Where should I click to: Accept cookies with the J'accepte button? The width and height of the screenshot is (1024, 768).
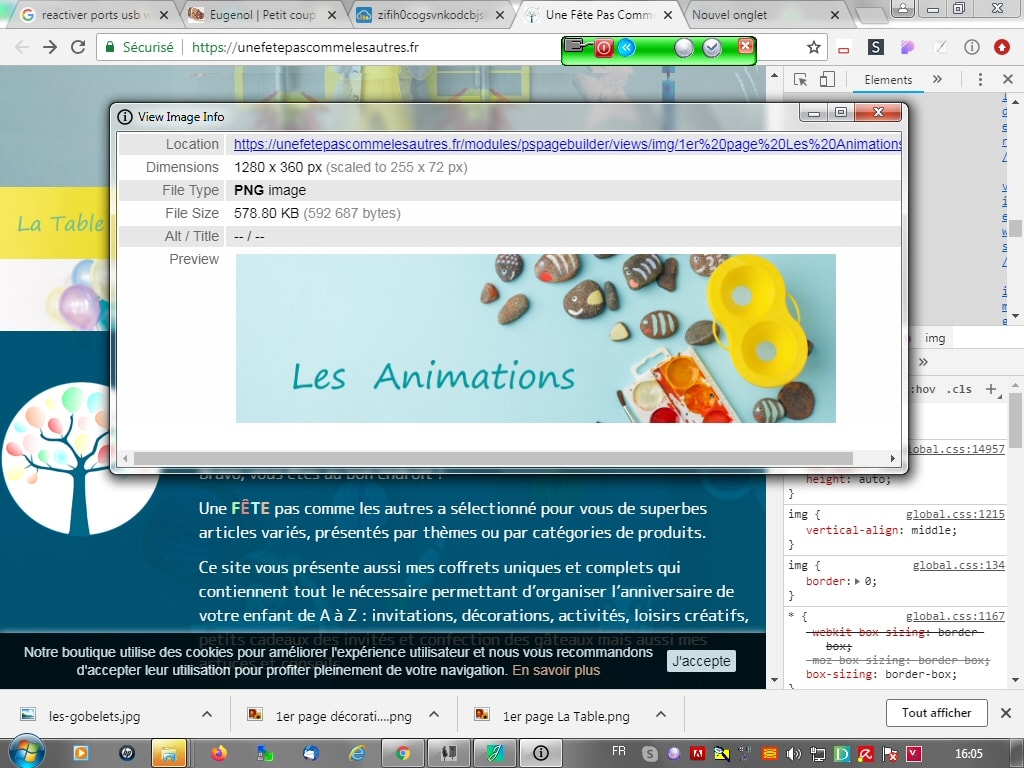[701, 661]
